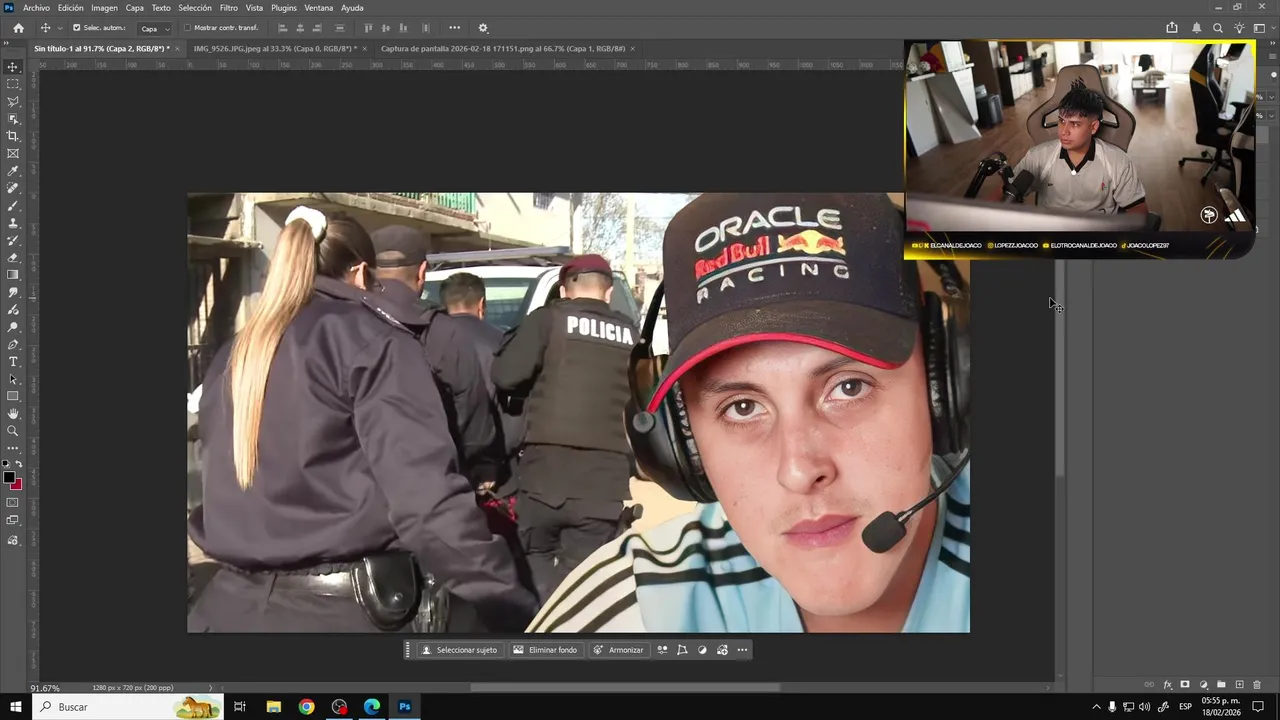Screen dimensions: 1280x720
Task: Select the Pen tool
Action: (x=13, y=344)
